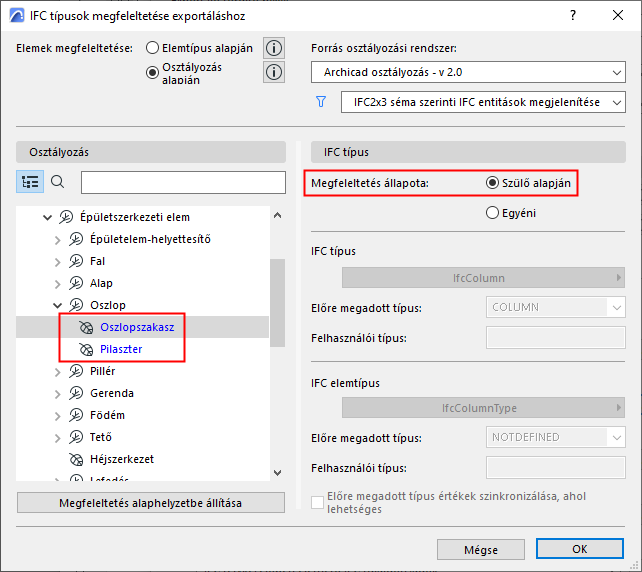
Task: Close the IFC mapping dialog
Action: click(x=618, y=16)
